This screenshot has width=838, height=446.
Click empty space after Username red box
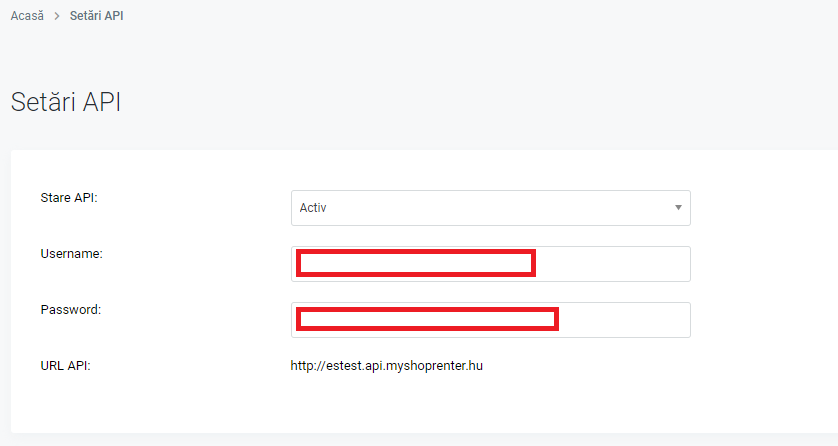pos(612,264)
